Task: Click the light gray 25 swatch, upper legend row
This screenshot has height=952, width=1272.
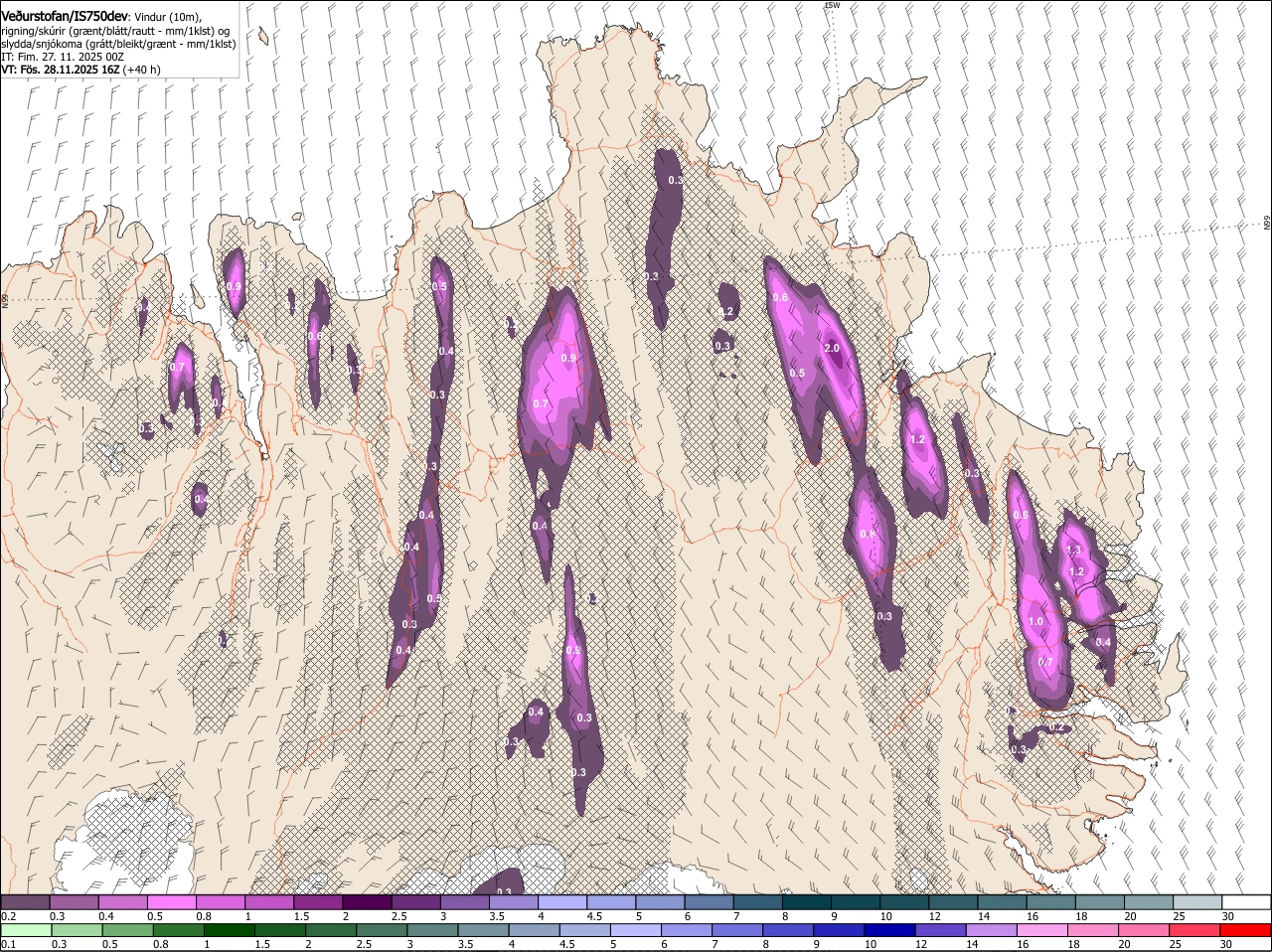Action: [x=1195, y=902]
